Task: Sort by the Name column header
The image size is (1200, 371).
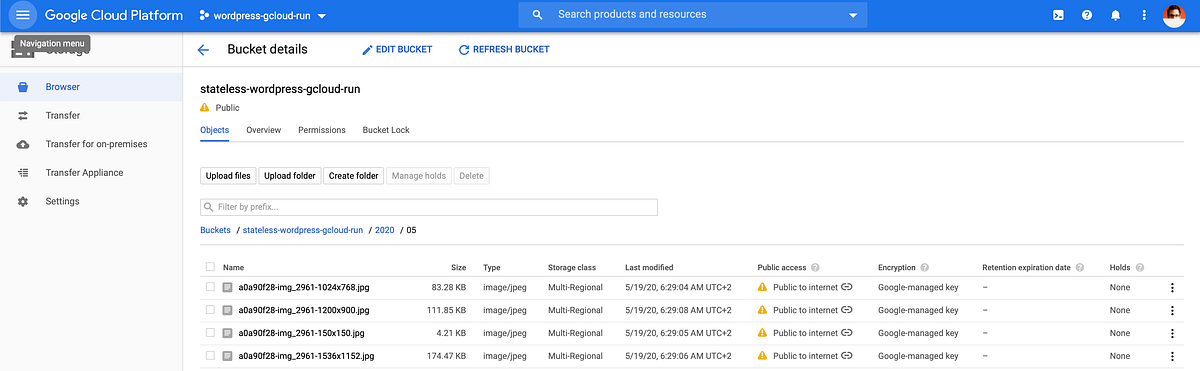Action: click(233, 268)
